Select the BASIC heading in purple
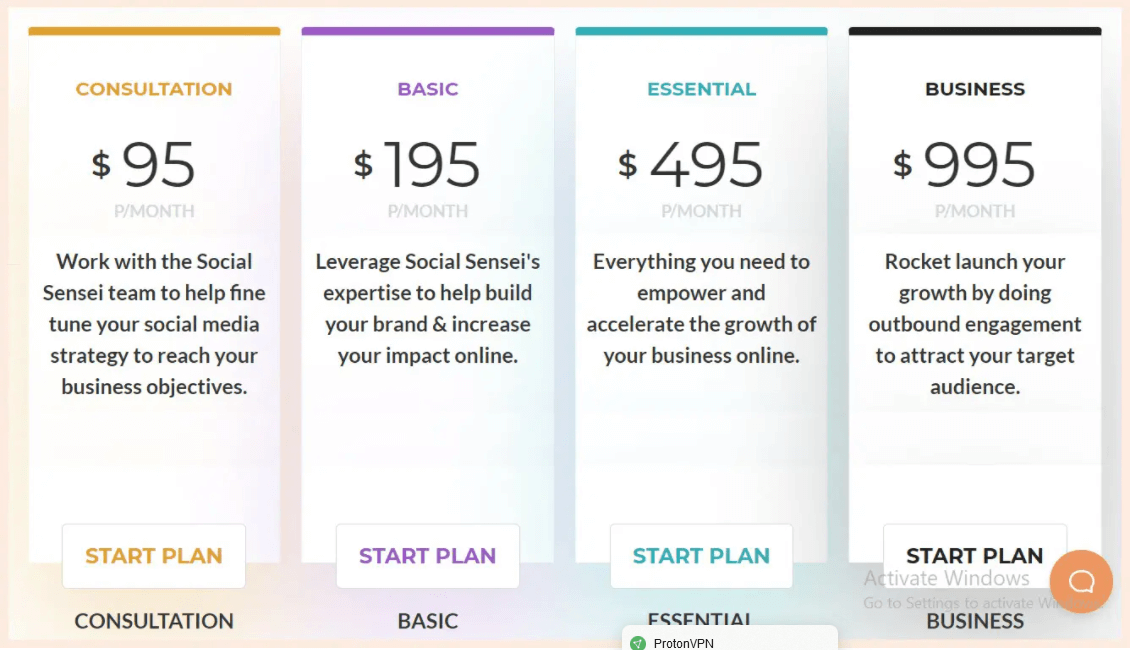Viewport: 1133px width, 650px height. [428, 89]
